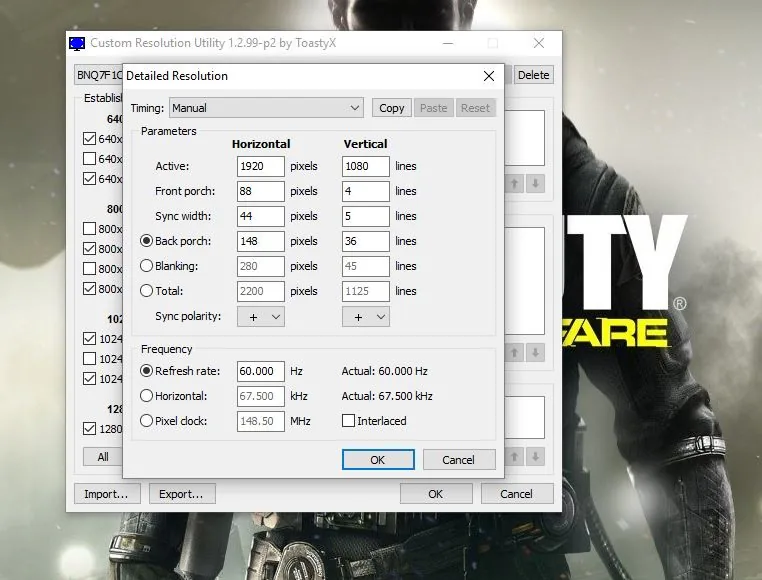Screen dimensions: 762x580
Task: Open the BNQ7F1C monitor dropdown in main window
Action: click(98, 75)
